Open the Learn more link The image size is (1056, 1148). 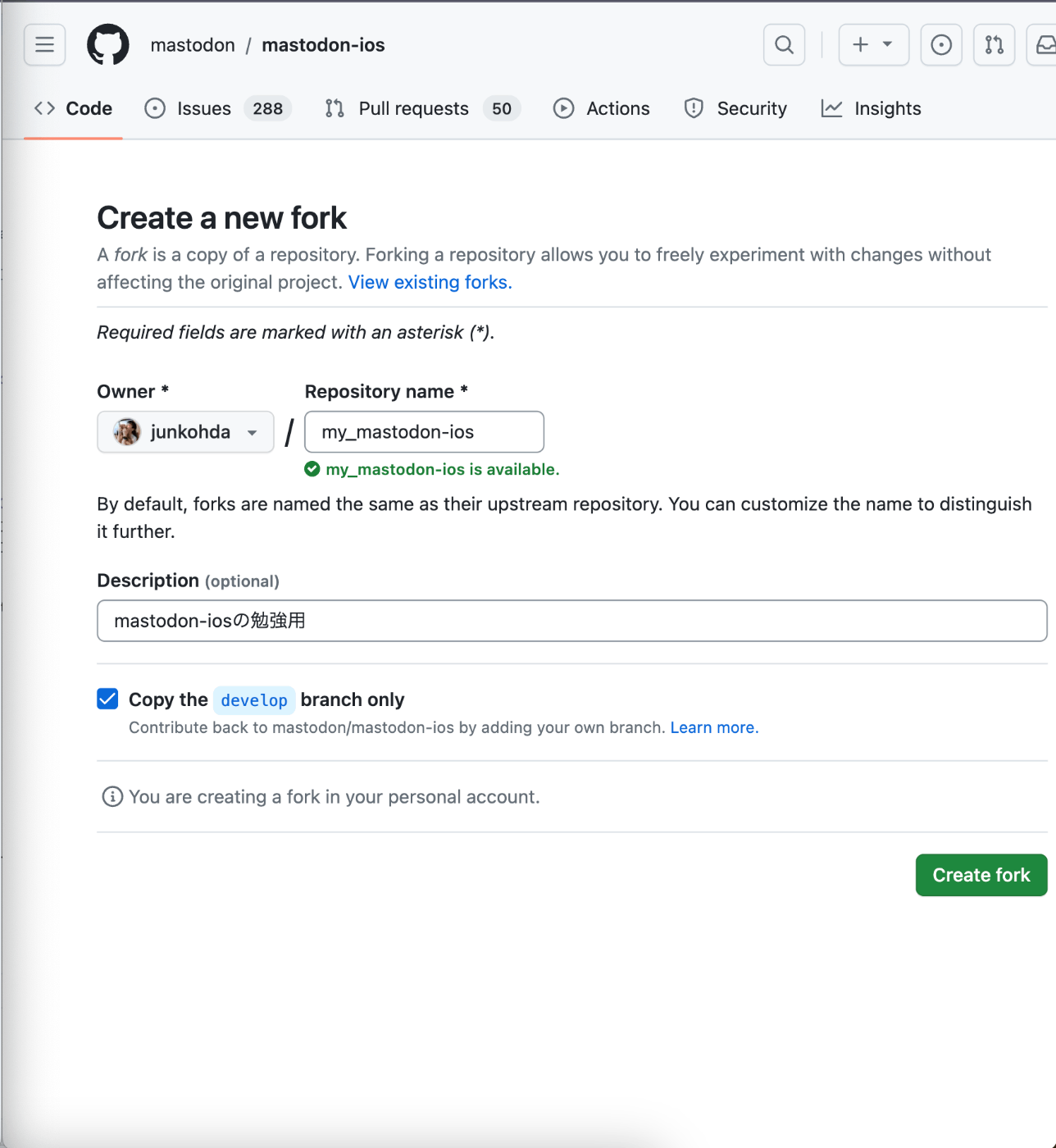pos(714,727)
